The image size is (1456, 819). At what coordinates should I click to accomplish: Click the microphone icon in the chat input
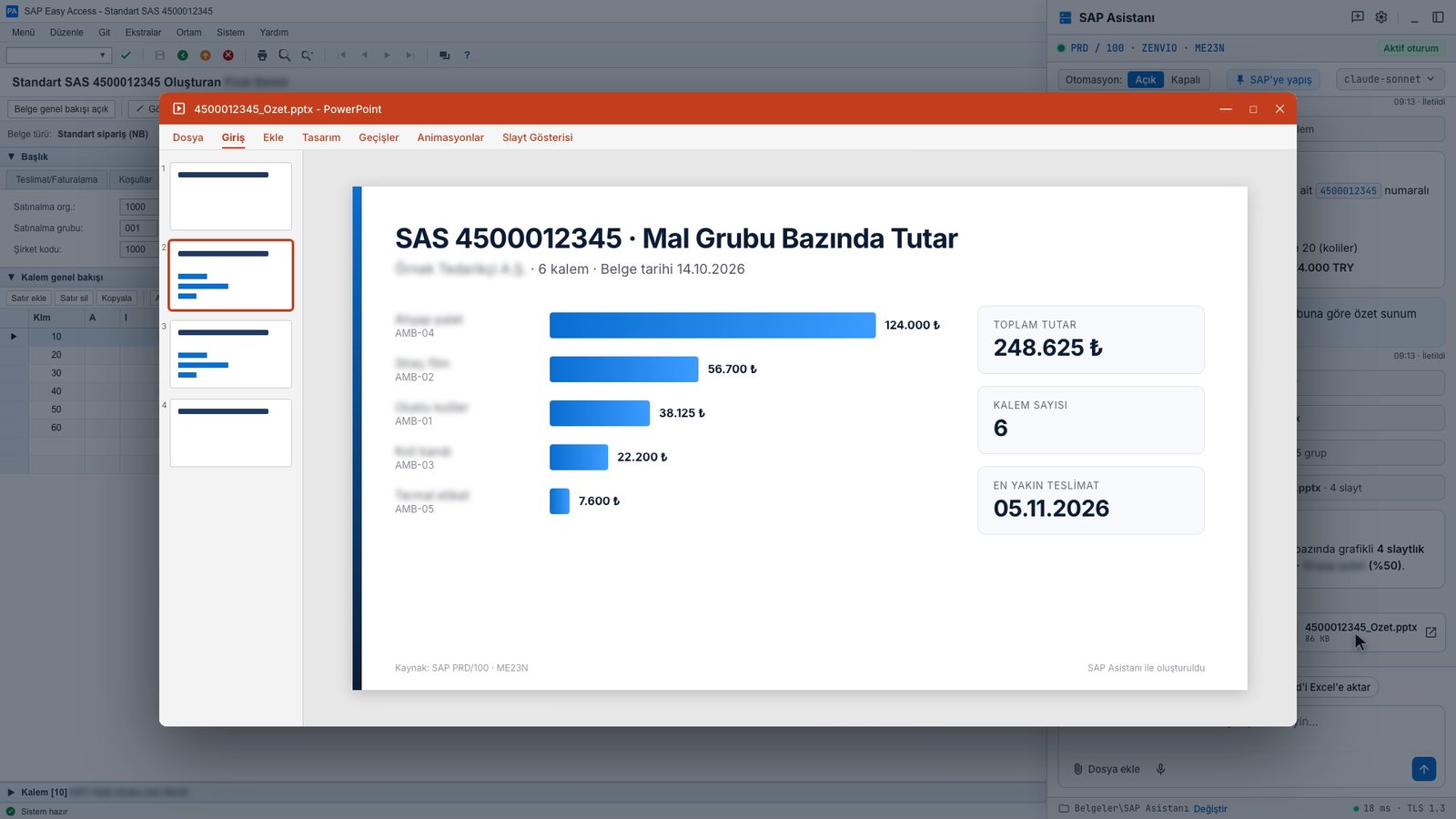click(x=1160, y=769)
